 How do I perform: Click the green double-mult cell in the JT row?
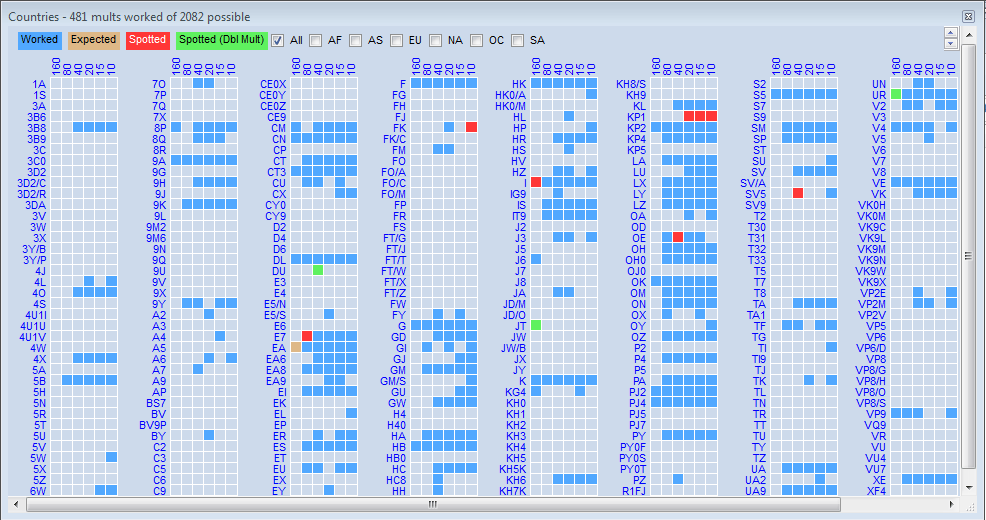coord(536,325)
